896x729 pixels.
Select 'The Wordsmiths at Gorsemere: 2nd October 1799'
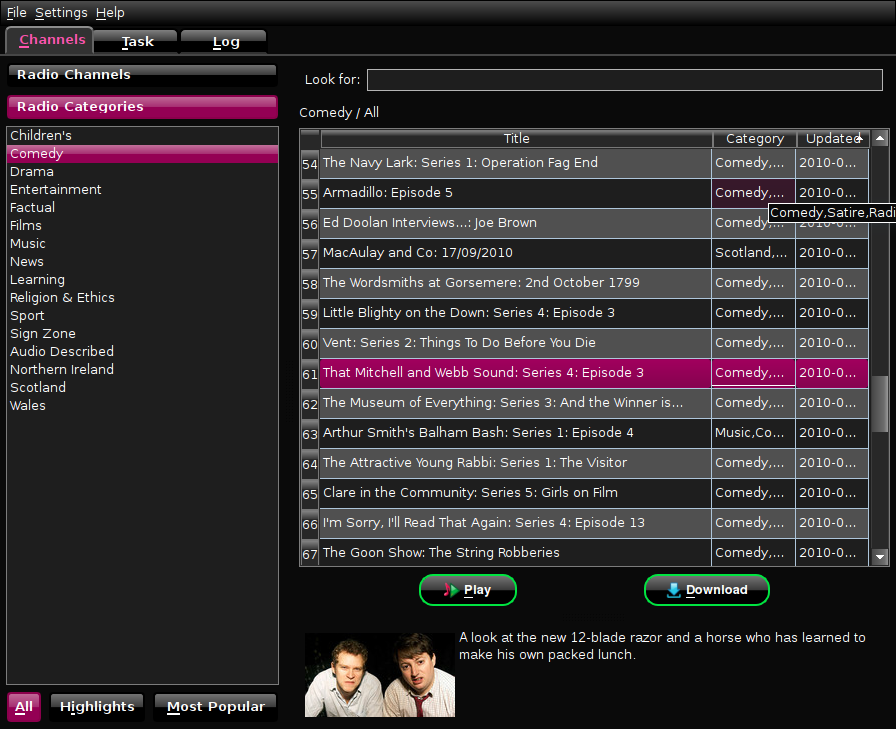[515, 283]
